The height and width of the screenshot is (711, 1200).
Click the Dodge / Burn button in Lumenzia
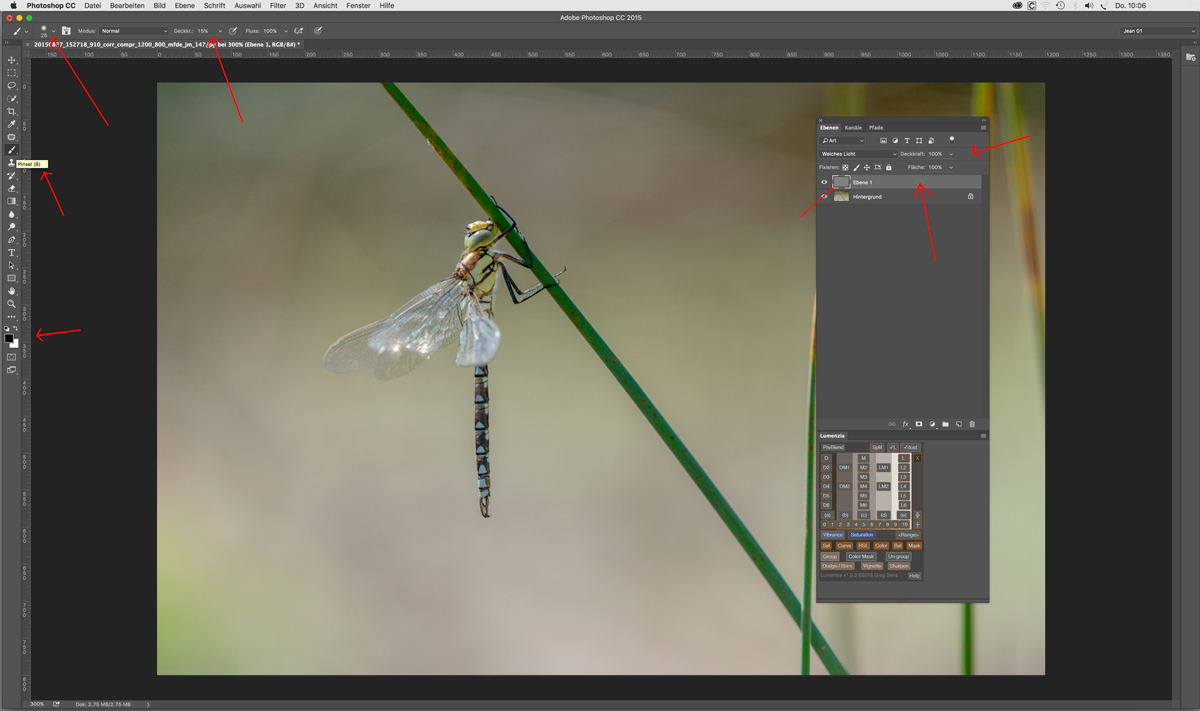838,566
